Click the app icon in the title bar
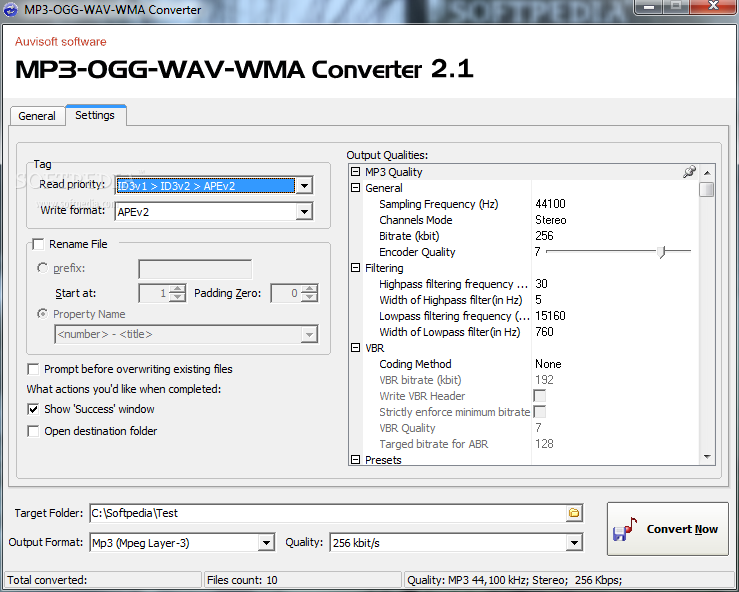This screenshot has height=592, width=739. tap(10, 9)
